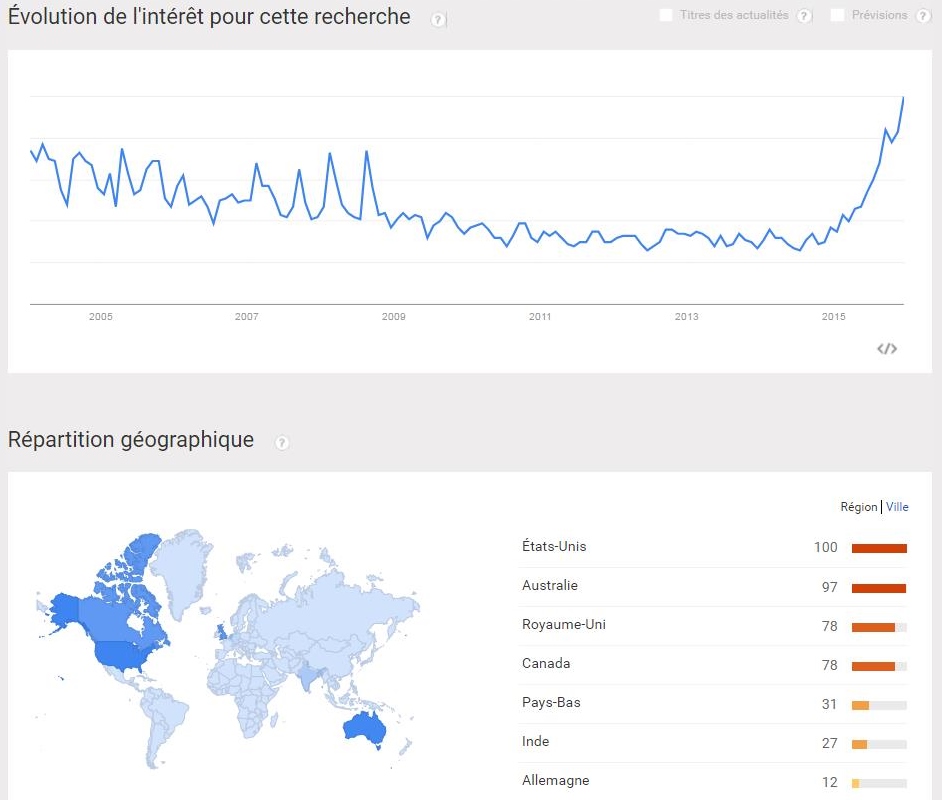This screenshot has height=800, width=942.
Task: Select the Région view
Action: click(858, 507)
